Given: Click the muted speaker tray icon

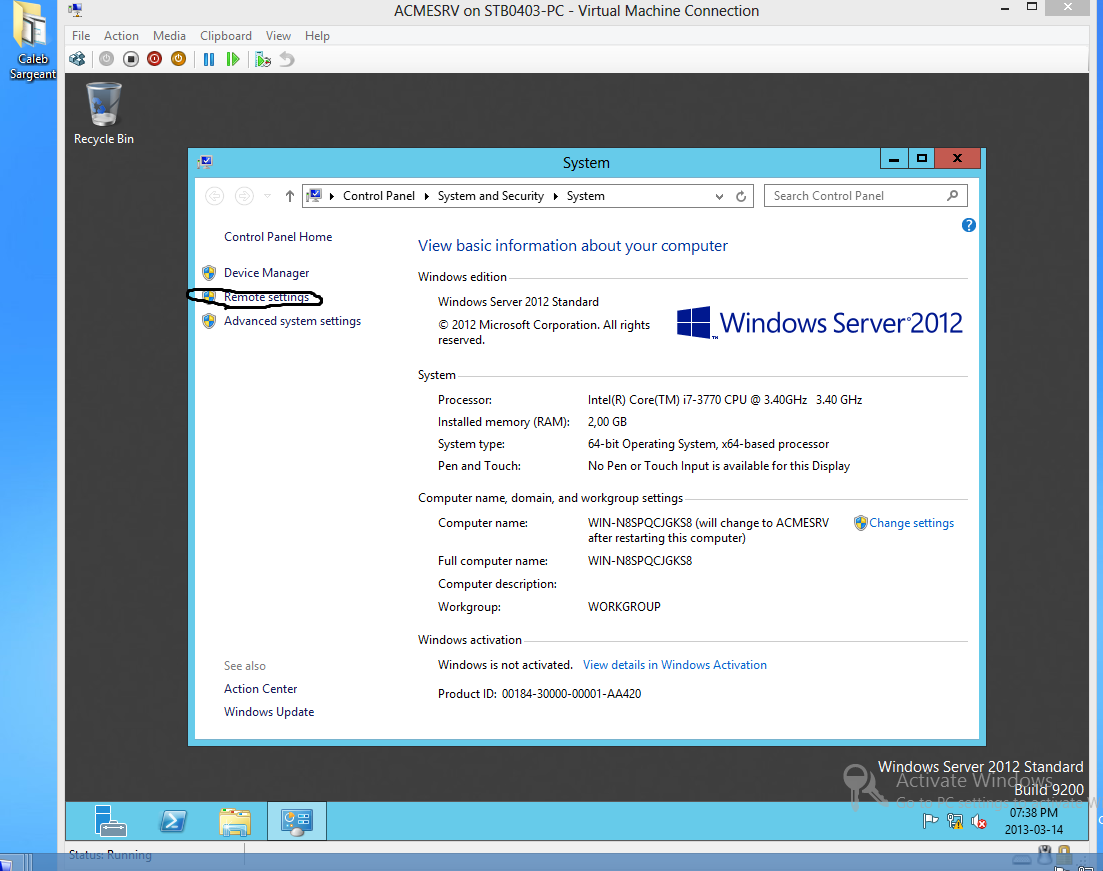Looking at the screenshot, I should pyautogui.click(x=978, y=821).
